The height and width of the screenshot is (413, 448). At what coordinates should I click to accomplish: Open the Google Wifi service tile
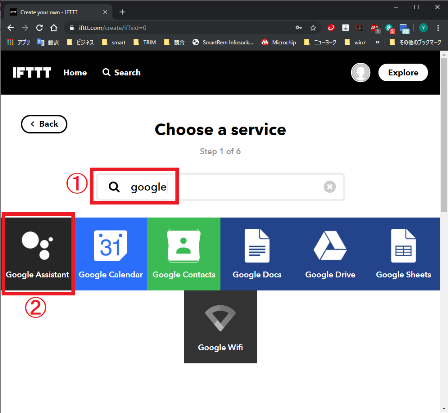pyautogui.click(x=220, y=326)
